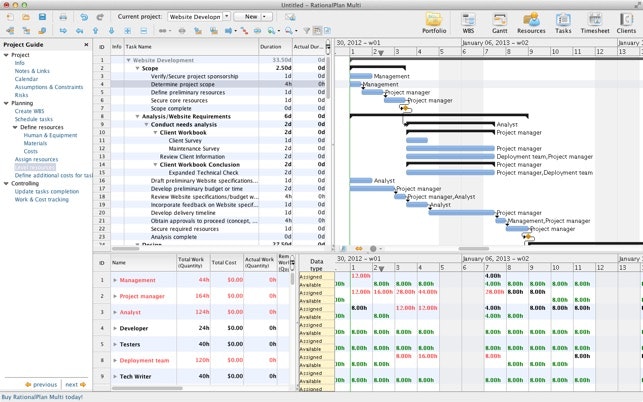
Task: Indent task with the right arrow icon
Action: [63, 31]
